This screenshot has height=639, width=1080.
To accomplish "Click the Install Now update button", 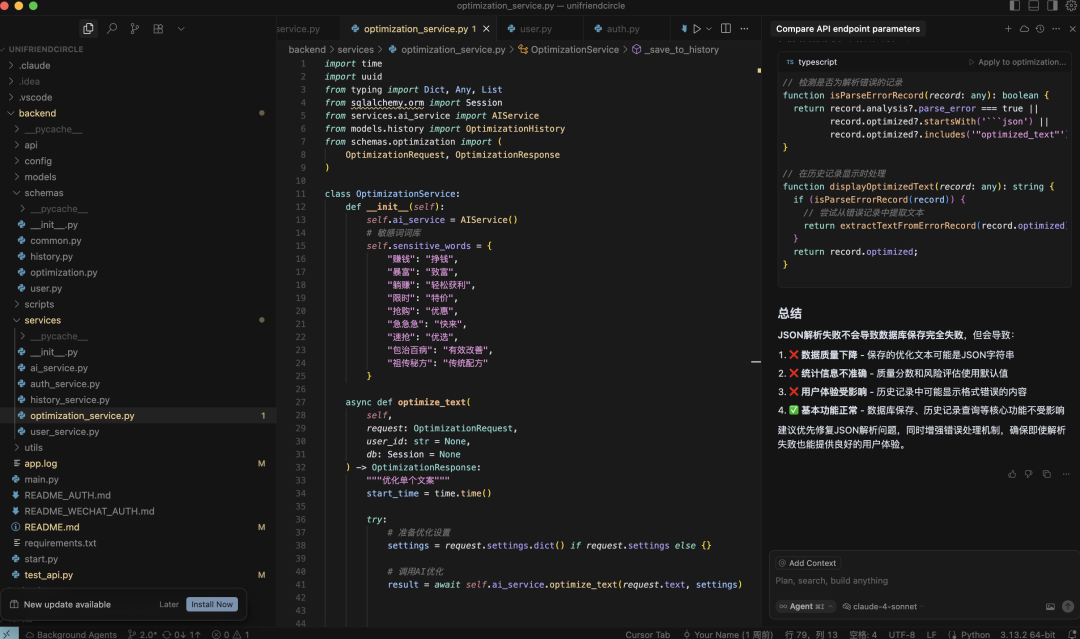I will [212, 604].
